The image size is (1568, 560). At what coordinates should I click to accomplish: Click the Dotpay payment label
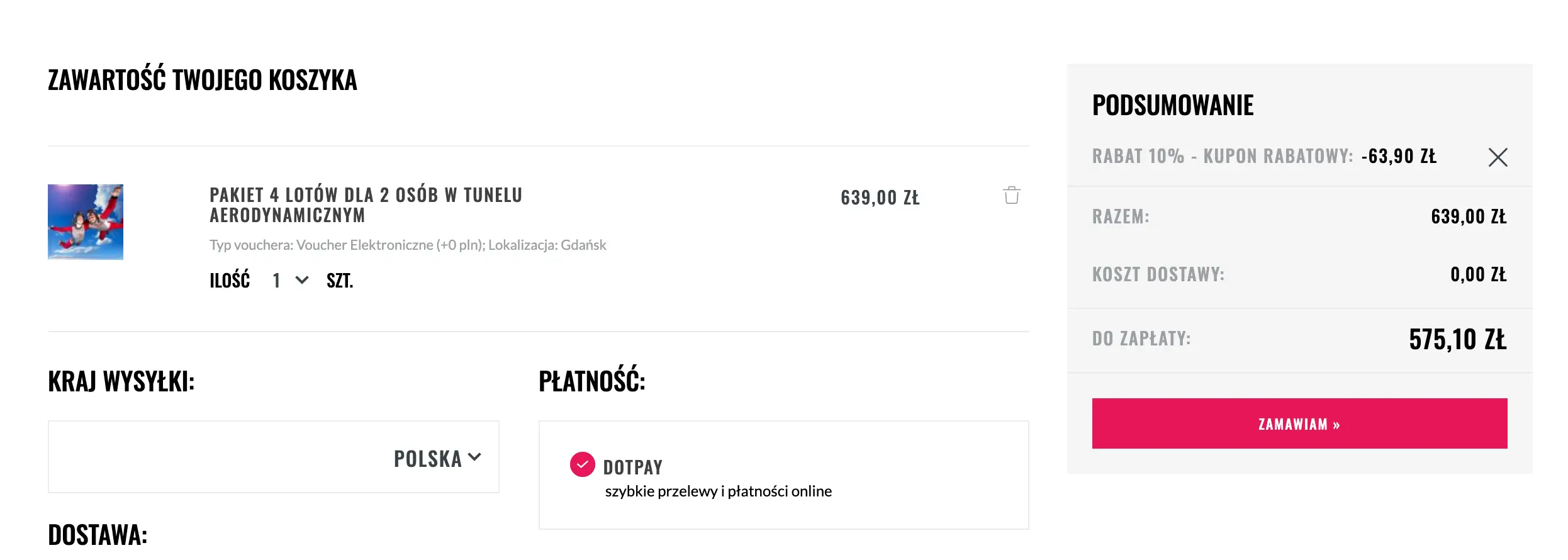pyautogui.click(x=632, y=467)
